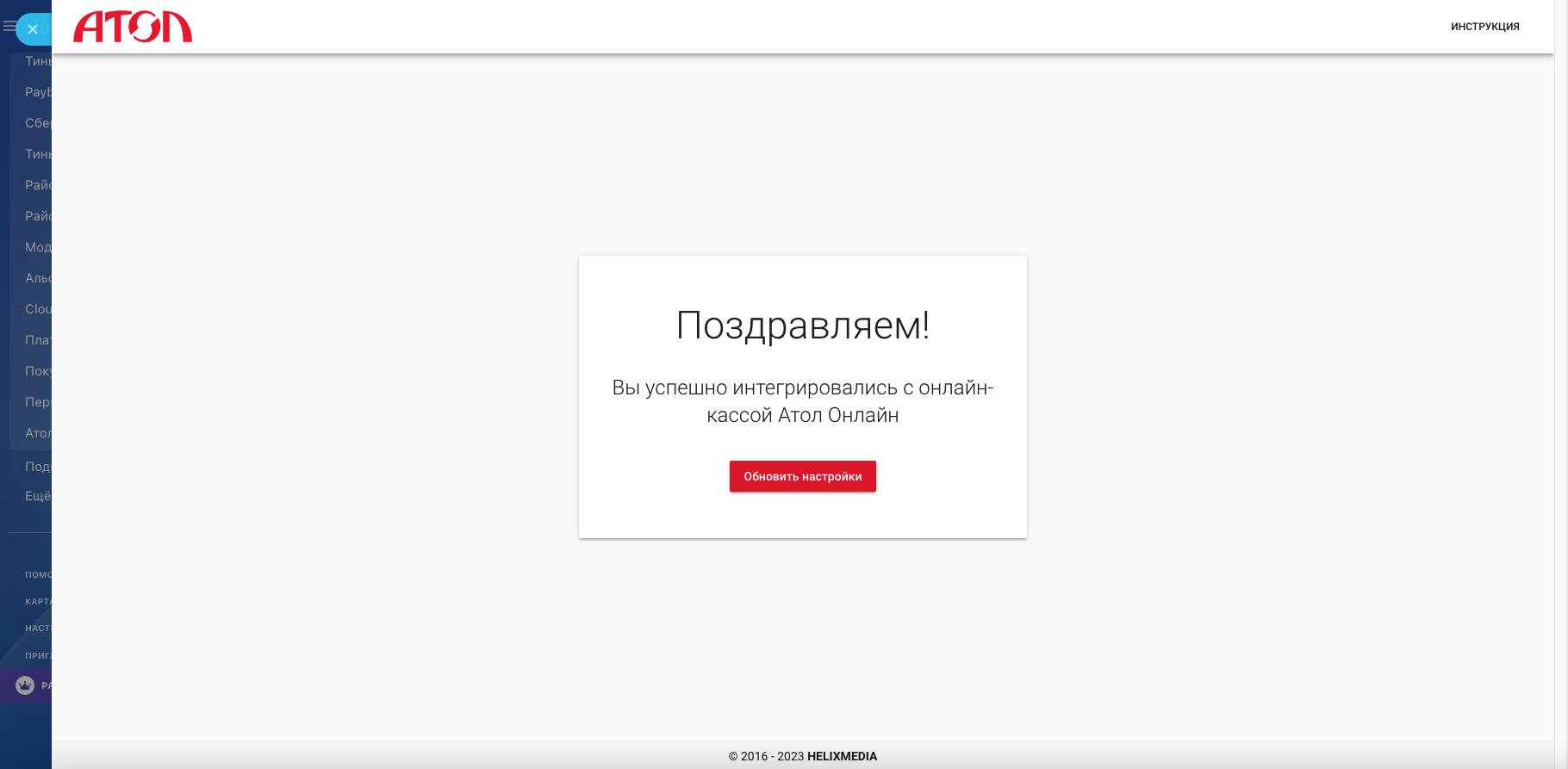Click the text 'Вы успешно интегрировались с онлайн-кассой'

(803, 401)
